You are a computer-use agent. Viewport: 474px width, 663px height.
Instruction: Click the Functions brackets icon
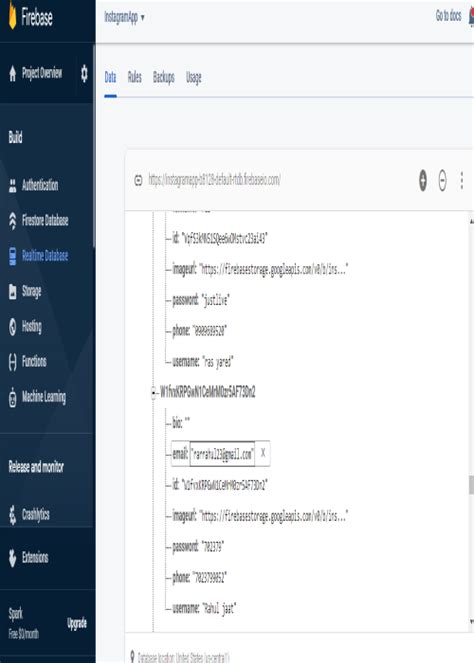[13, 362]
